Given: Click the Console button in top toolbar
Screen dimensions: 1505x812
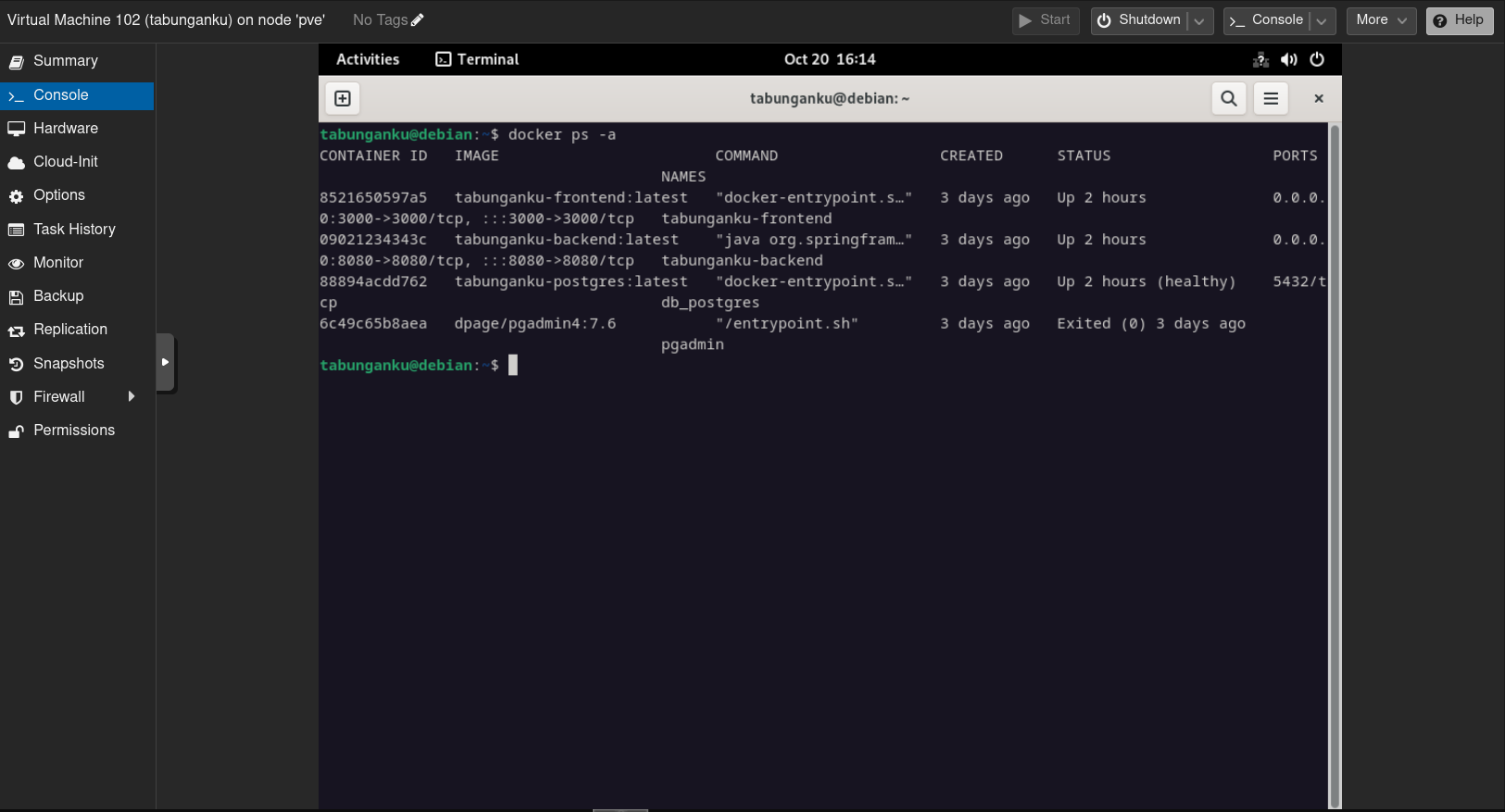Looking at the screenshot, I should [x=1266, y=20].
